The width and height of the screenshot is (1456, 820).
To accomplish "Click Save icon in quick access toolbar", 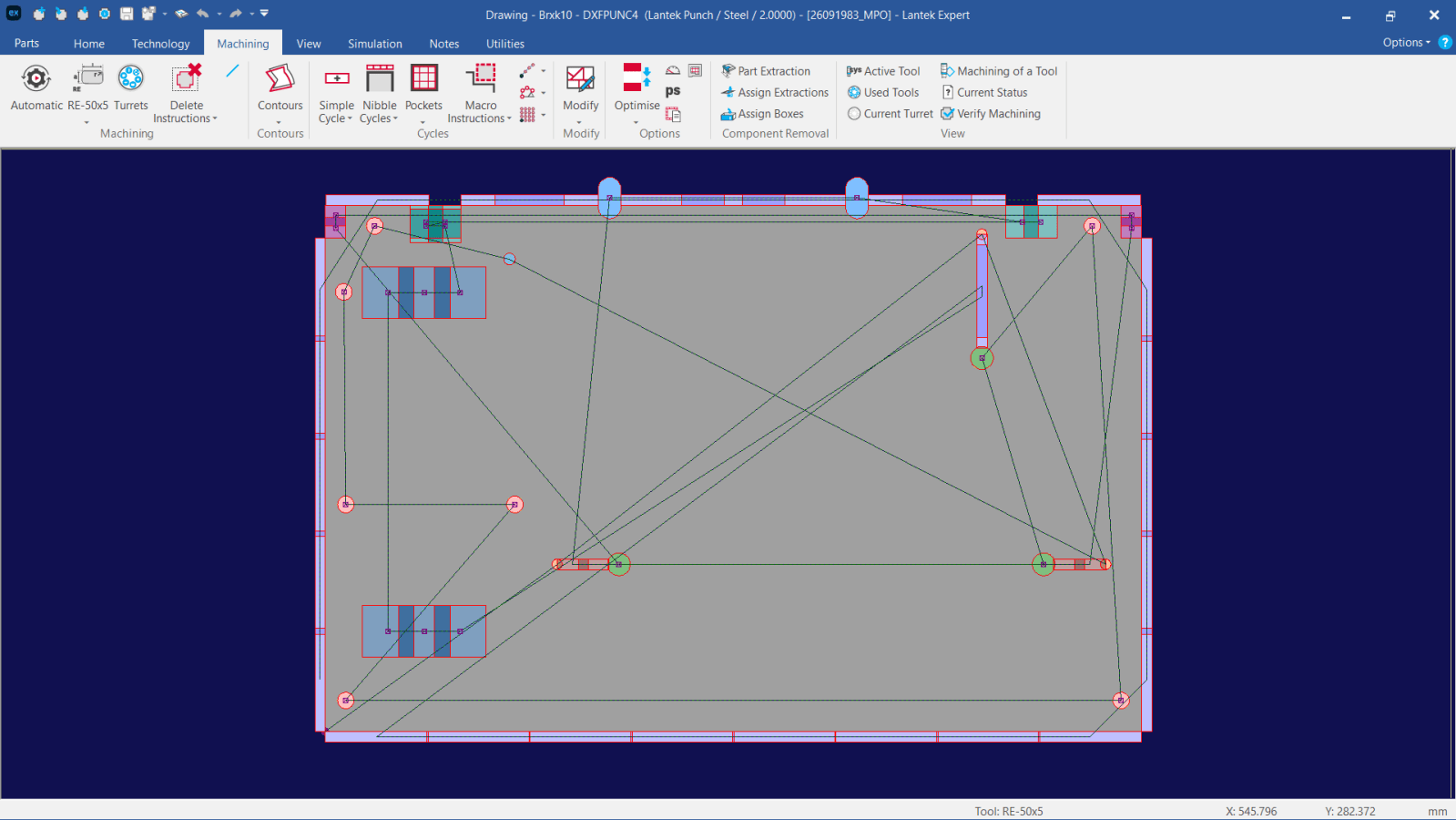I will 127,15.
